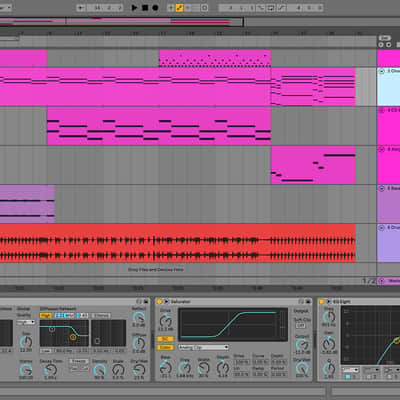This screenshot has width=400, height=400.
Task: Click the Saturator Freq knob
Action: [x=185, y=368]
